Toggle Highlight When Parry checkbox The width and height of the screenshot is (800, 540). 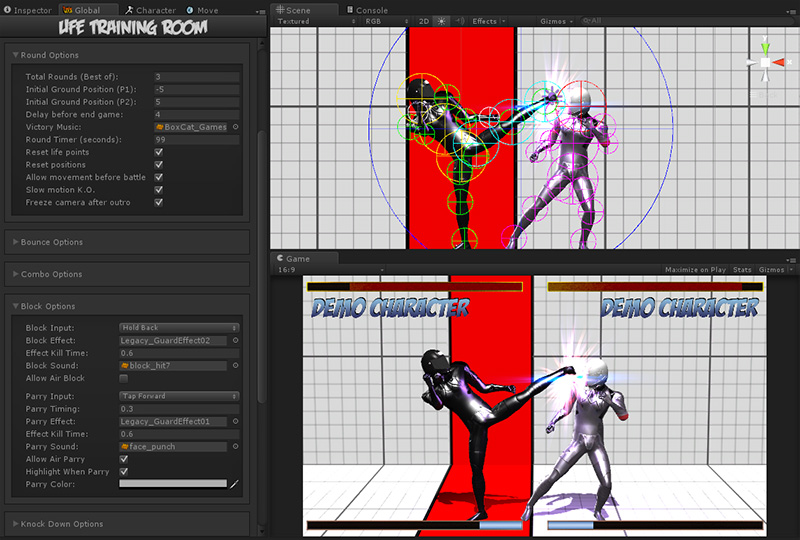point(123,472)
